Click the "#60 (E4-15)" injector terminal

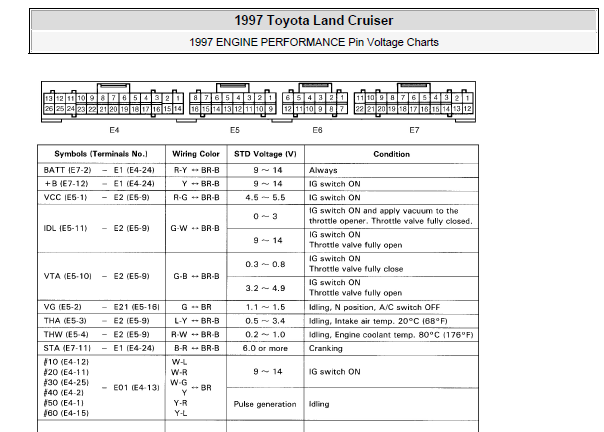pyautogui.click(x=66, y=413)
